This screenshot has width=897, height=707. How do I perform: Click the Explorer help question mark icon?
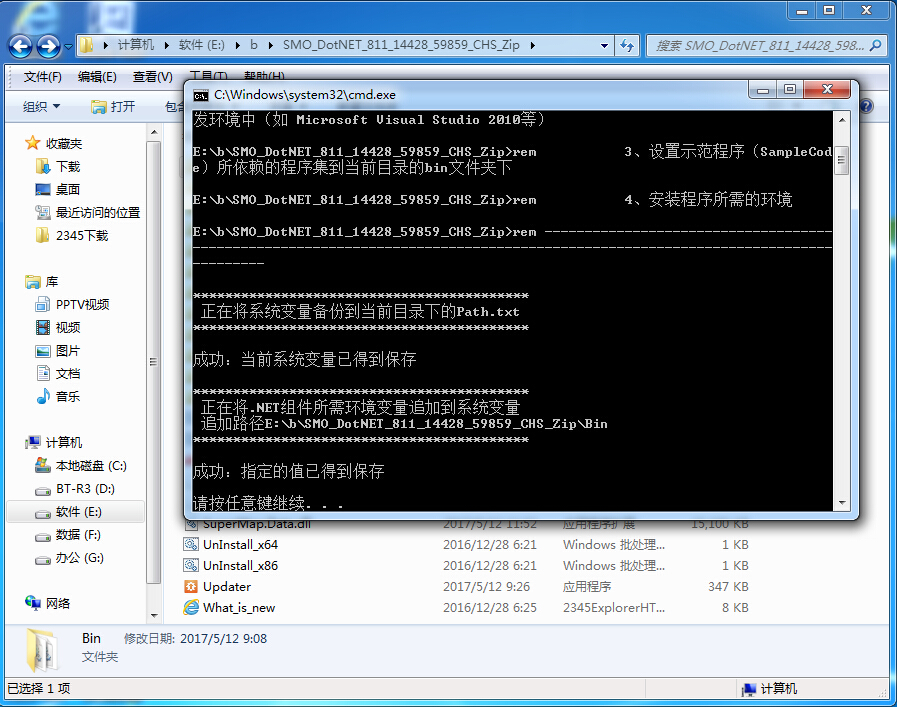point(867,106)
